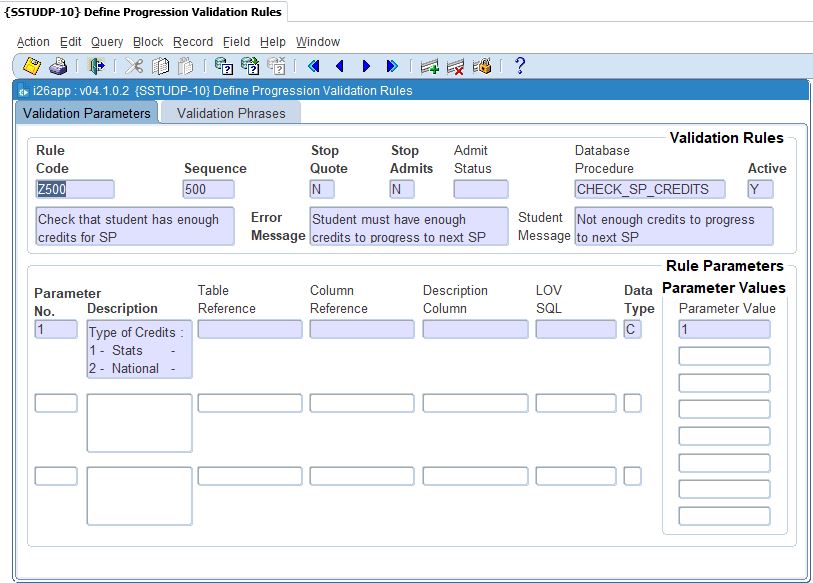The image size is (813, 583).
Task: Open the Record menu
Action: pyautogui.click(x=192, y=42)
